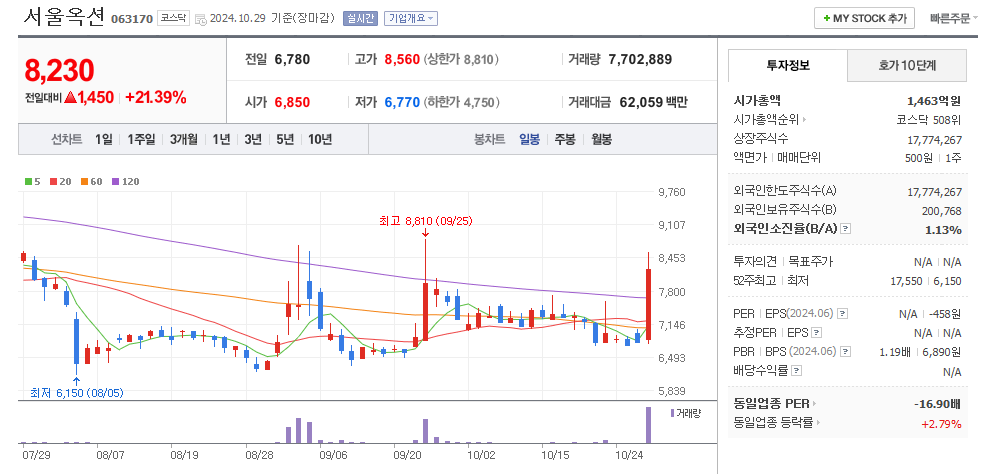Image resolution: width=984 pixels, height=474 pixels.
Task: Toggle the 실시간 button
Action: point(360,19)
